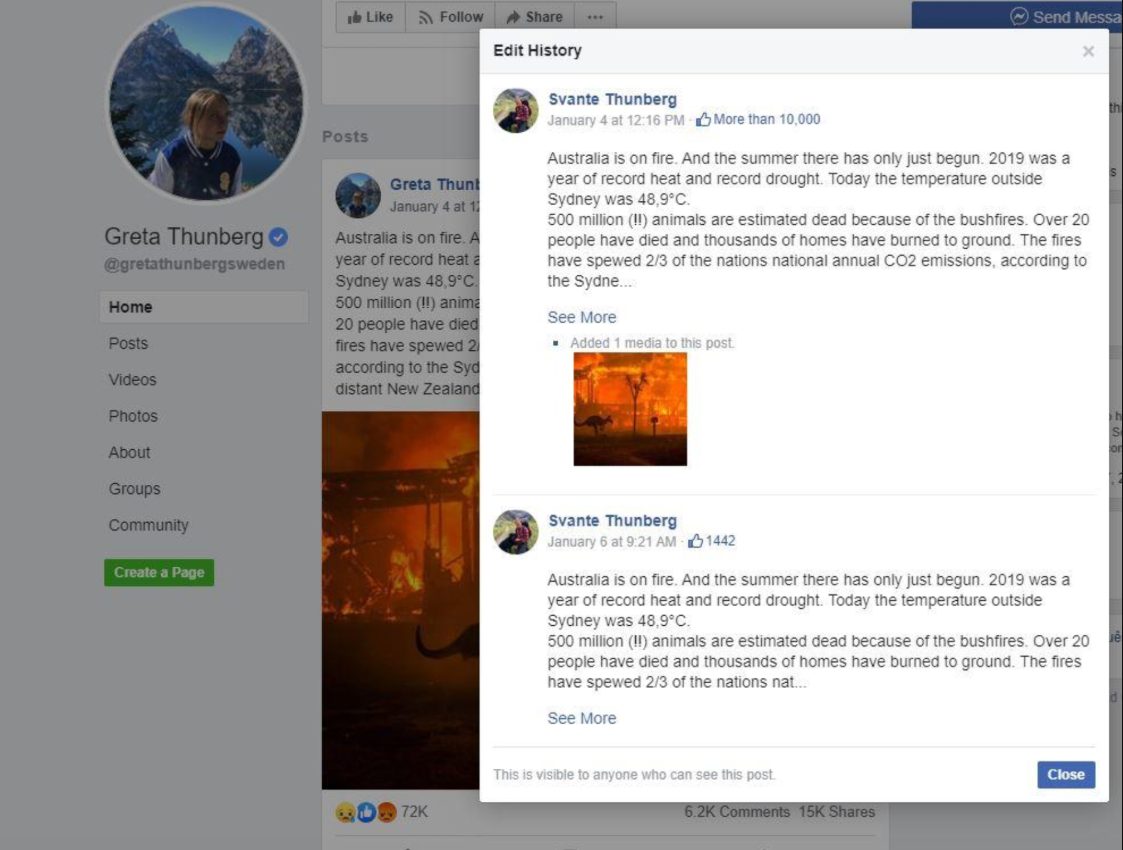Image resolution: width=1123 pixels, height=850 pixels.
Task: Expand the January 6 edit with See More
Action: point(582,718)
